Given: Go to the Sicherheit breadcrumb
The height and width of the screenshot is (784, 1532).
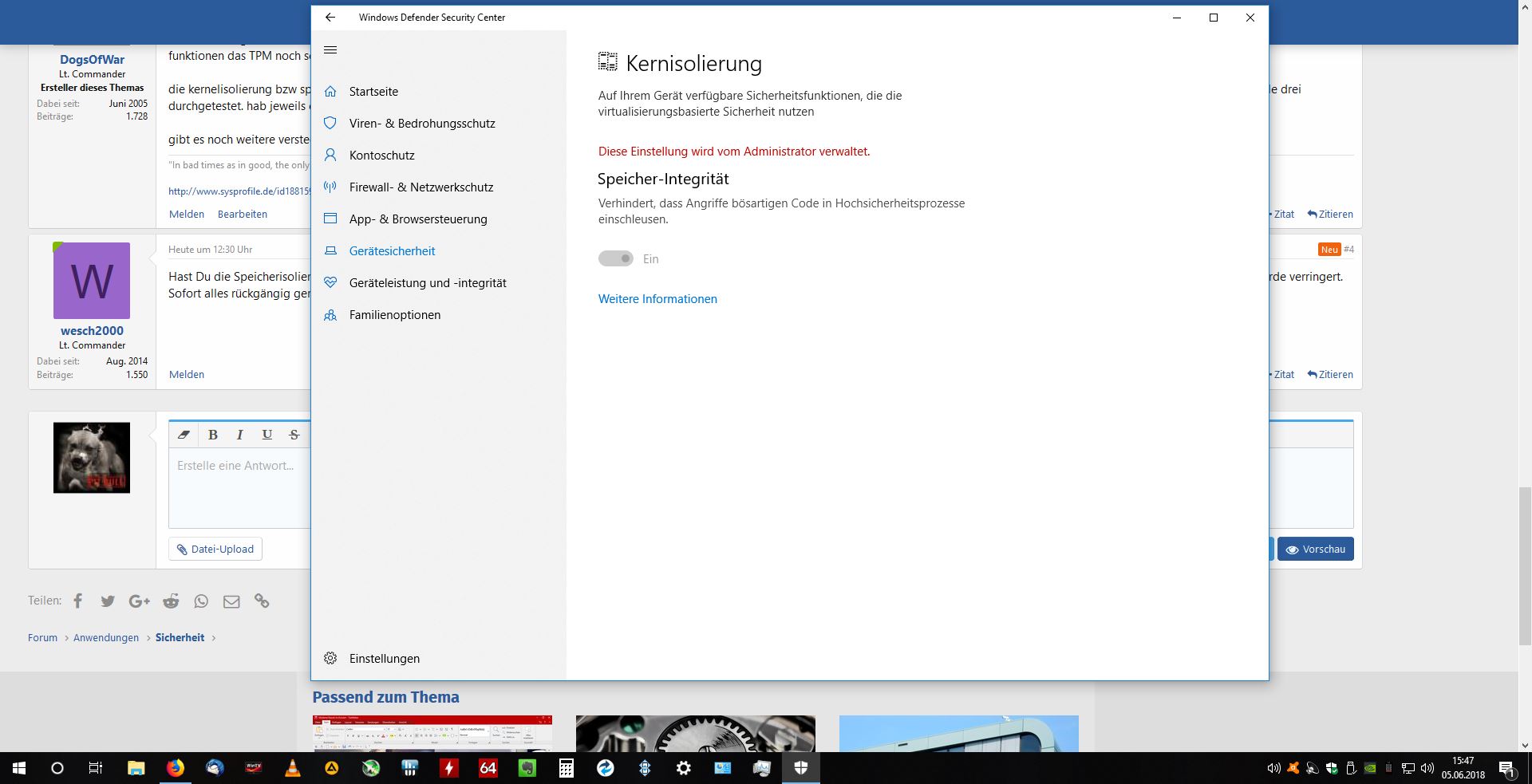Looking at the screenshot, I should (180, 637).
